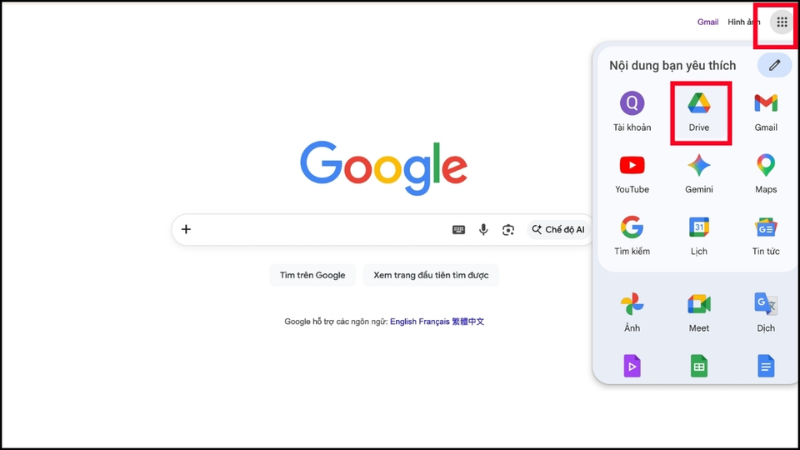The height and width of the screenshot is (450, 800).
Task: Open Tin tức news app
Action: click(x=765, y=236)
